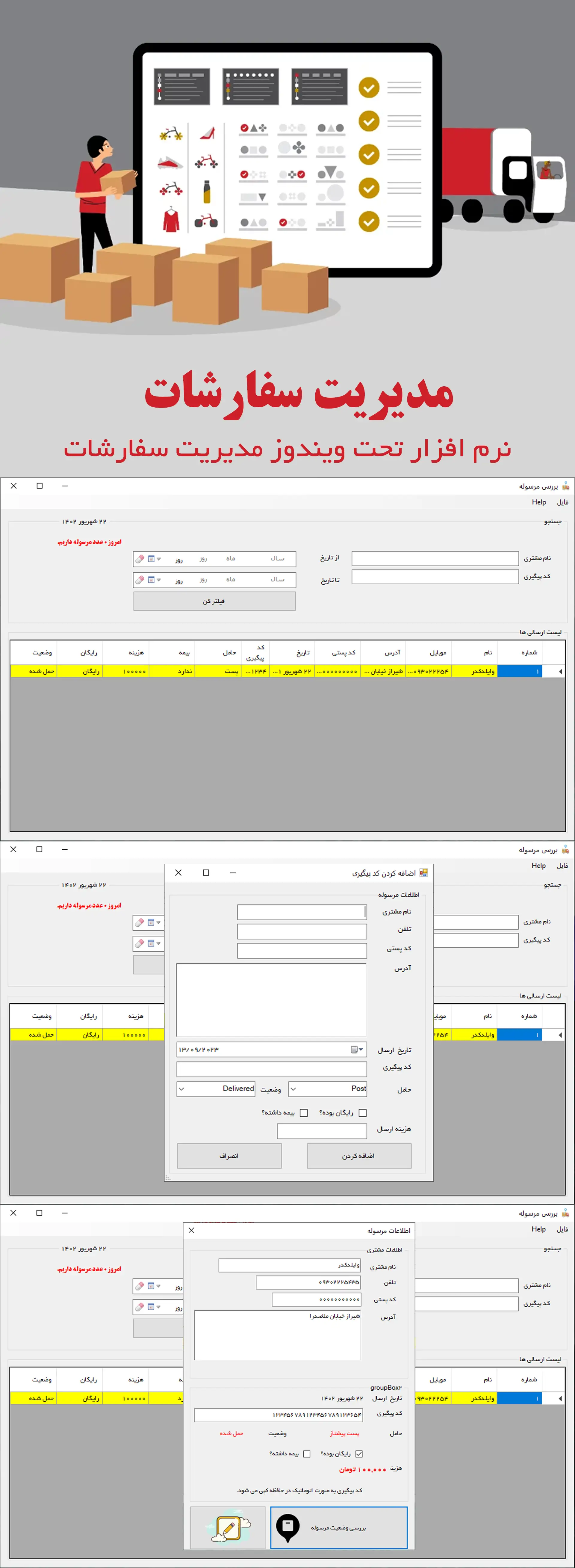Viewport: 575px width, 1568px height.
Task: Click tracking code field in اطلاعات مرسوله dialog
Action: 279,1415
